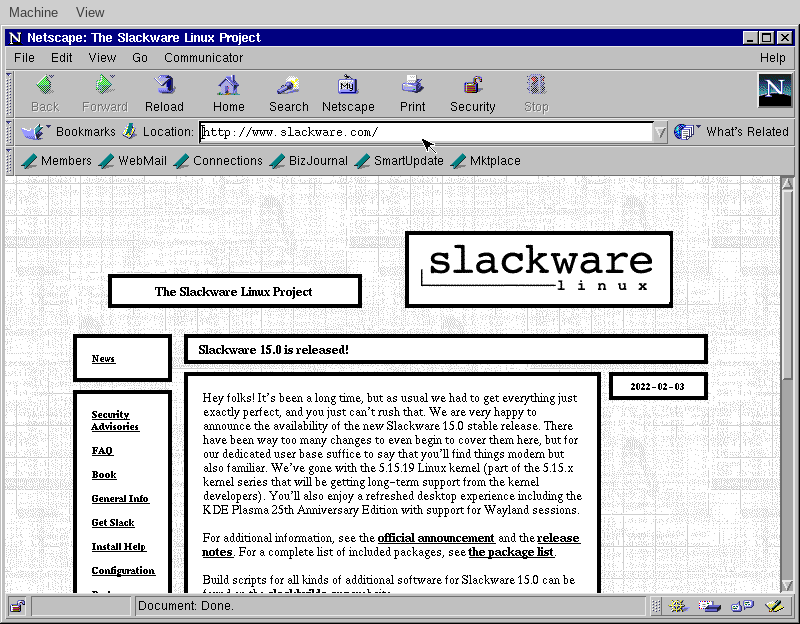Click the scrollbar up arrow
Viewport: 800px width, 624px height.
click(x=787, y=183)
